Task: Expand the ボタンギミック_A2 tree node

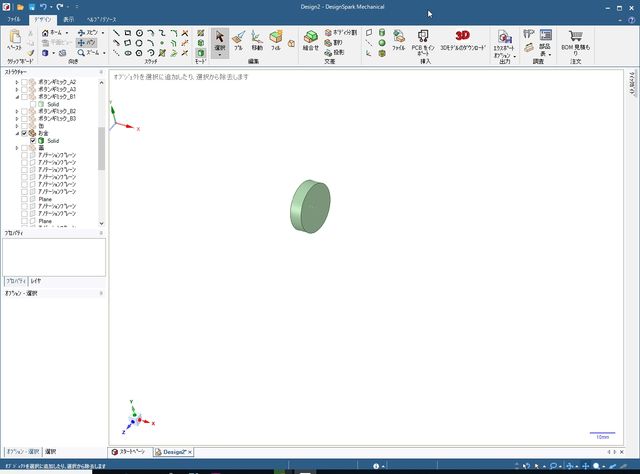Action: click(17, 82)
